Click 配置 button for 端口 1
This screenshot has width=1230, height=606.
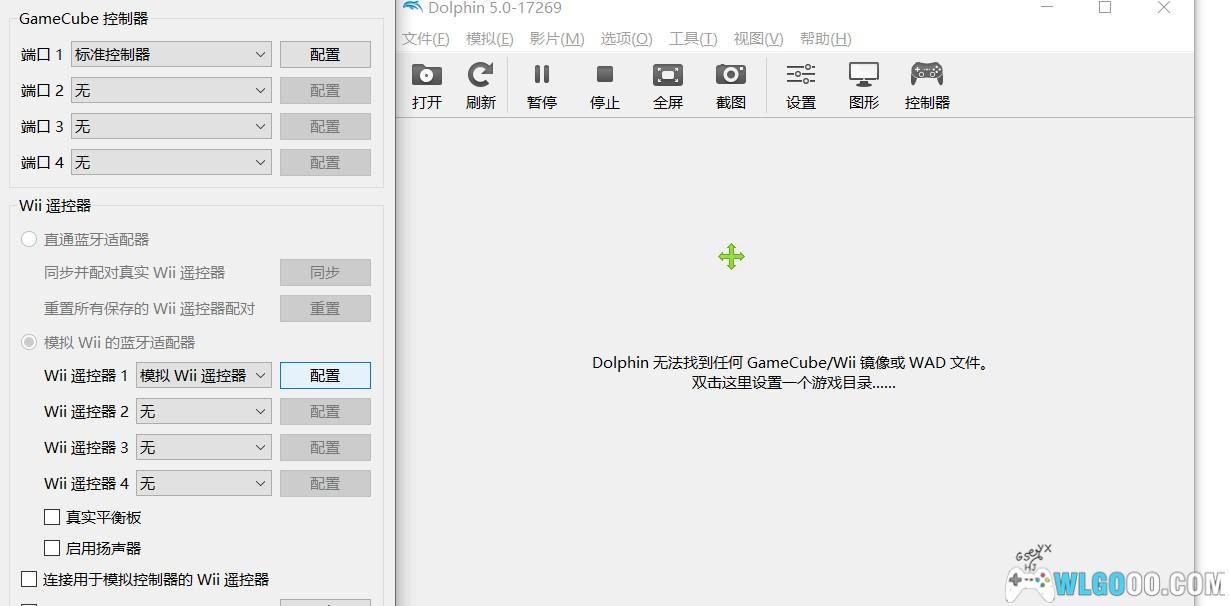tap(325, 55)
